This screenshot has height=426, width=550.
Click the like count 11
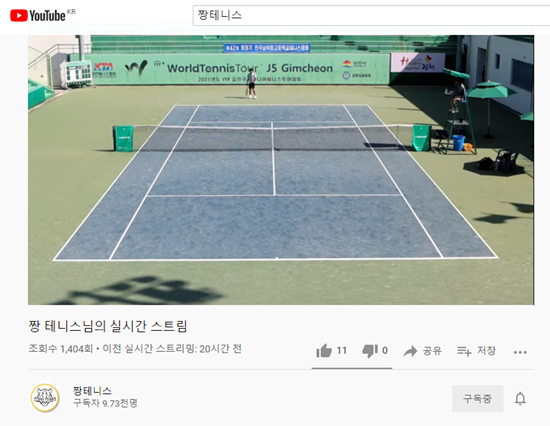(x=342, y=351)
